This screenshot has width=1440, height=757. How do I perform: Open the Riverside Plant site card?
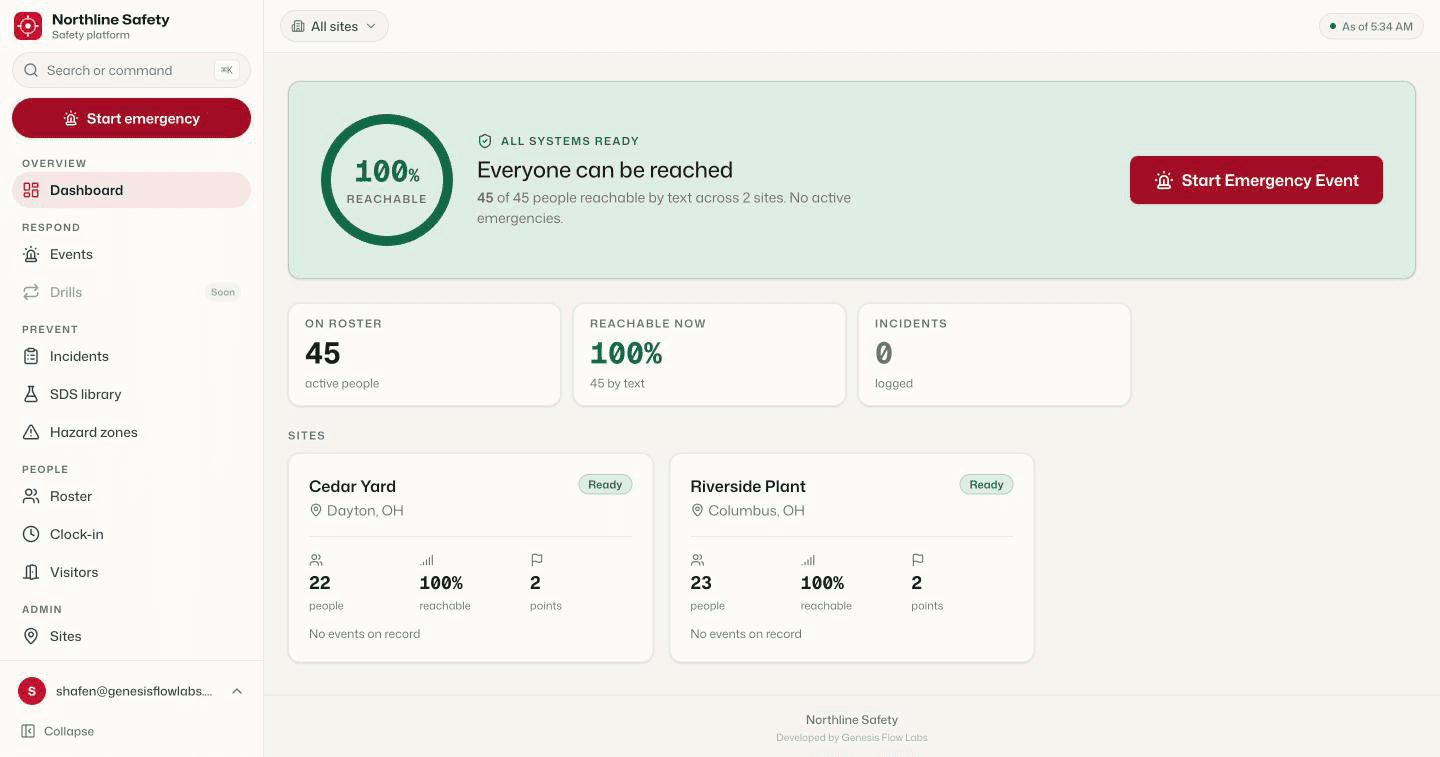852,558
